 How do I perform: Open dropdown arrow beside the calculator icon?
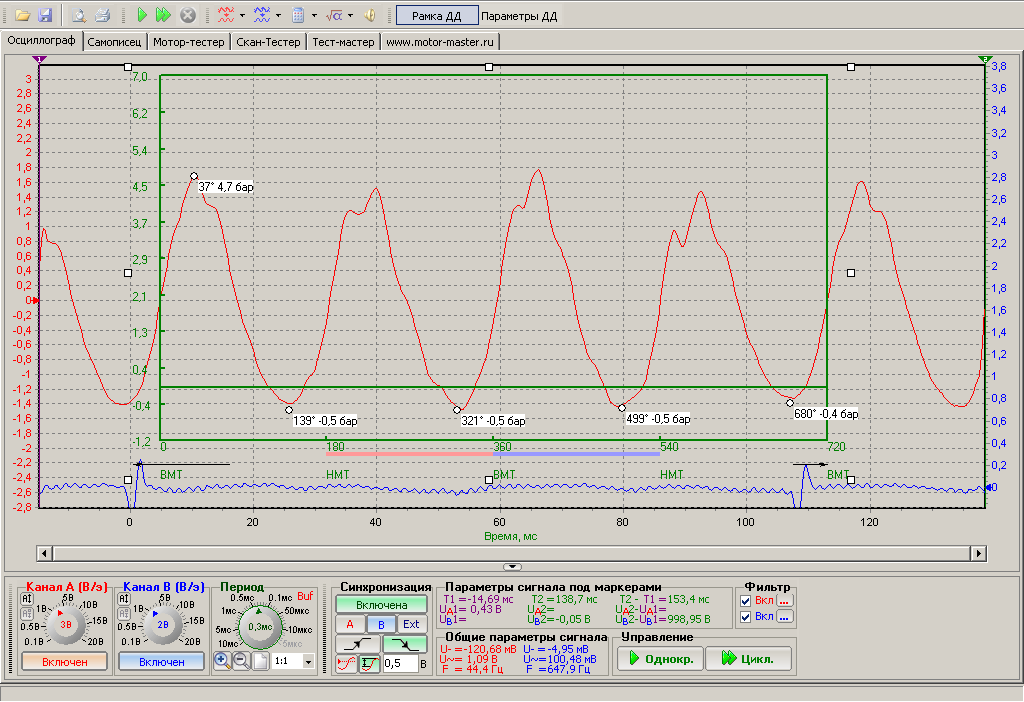[x=314, y=15]
